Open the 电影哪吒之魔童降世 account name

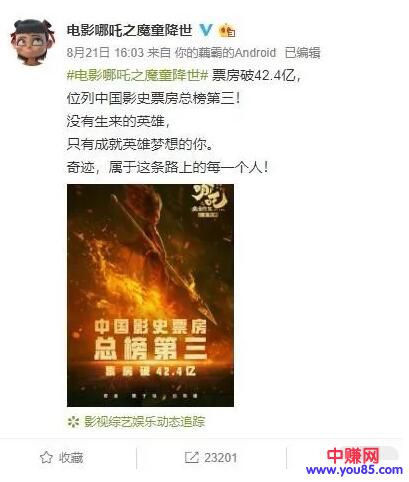[x=130, y=31]
